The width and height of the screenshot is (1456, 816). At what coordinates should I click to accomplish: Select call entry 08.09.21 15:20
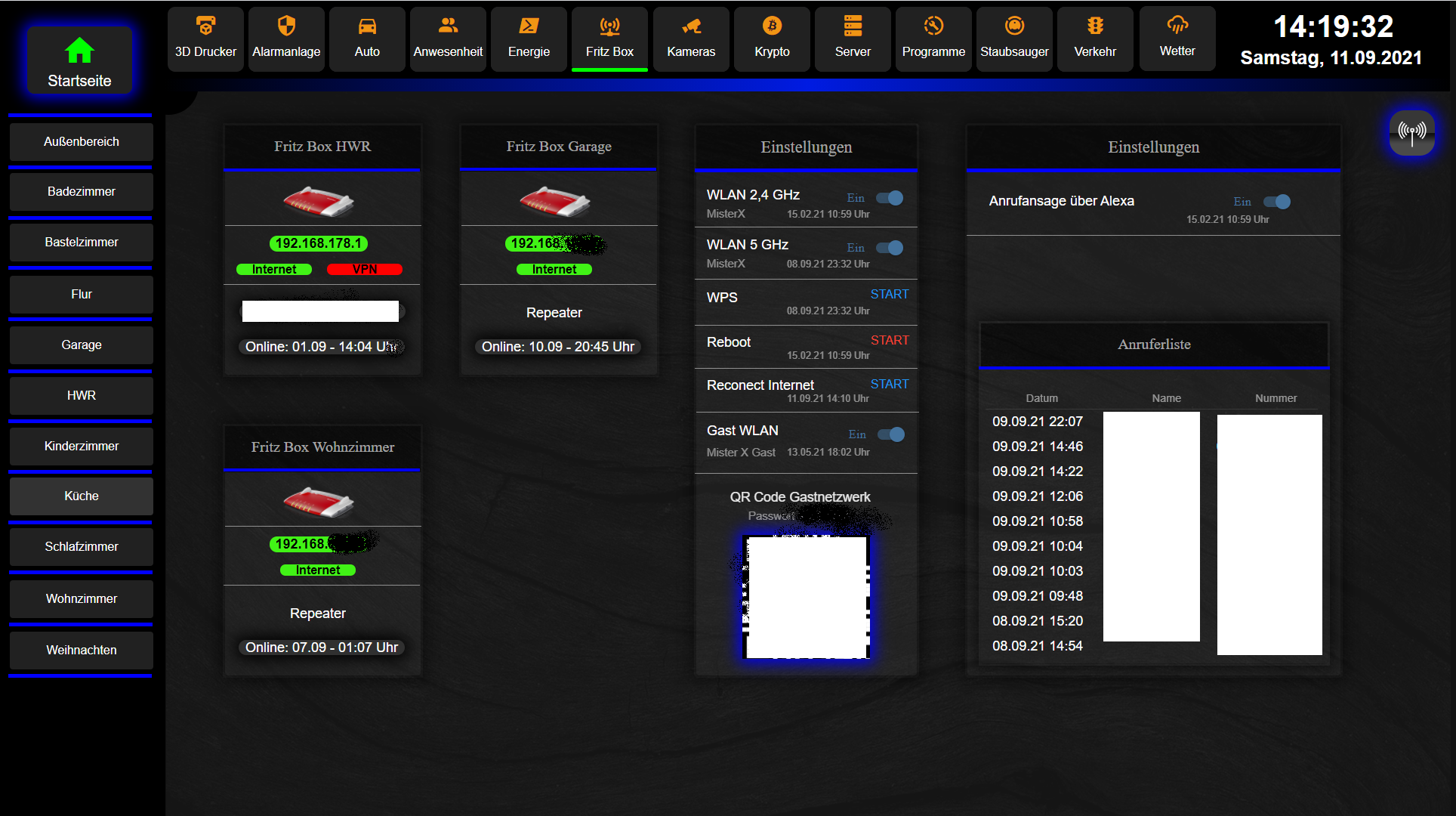(x=1038, y=621)
